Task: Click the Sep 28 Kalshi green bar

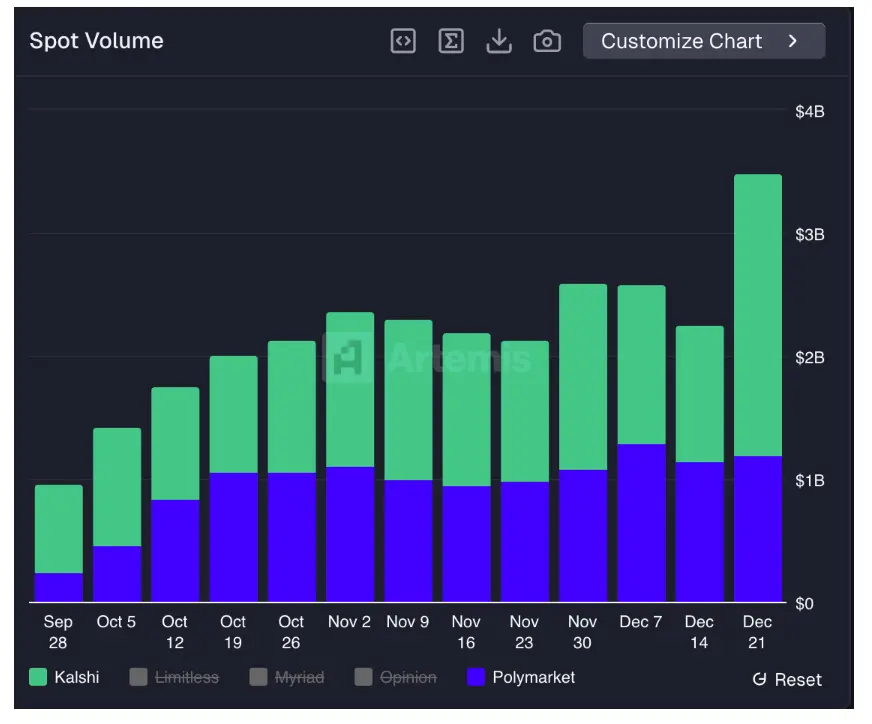Action: pos(59,528)
